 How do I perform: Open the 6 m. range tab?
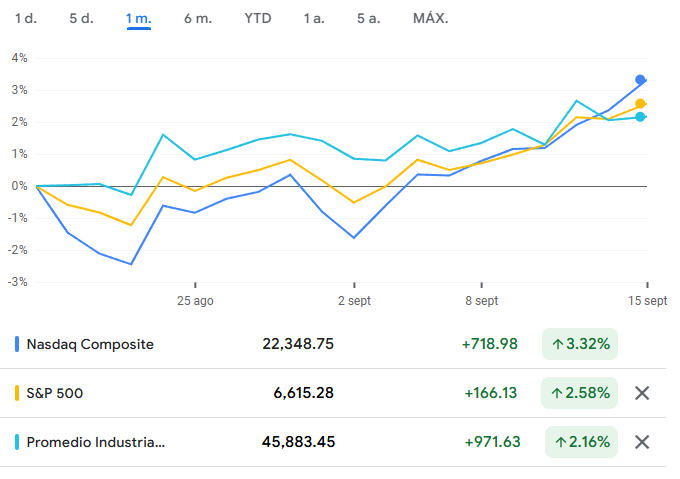[198, 19]
